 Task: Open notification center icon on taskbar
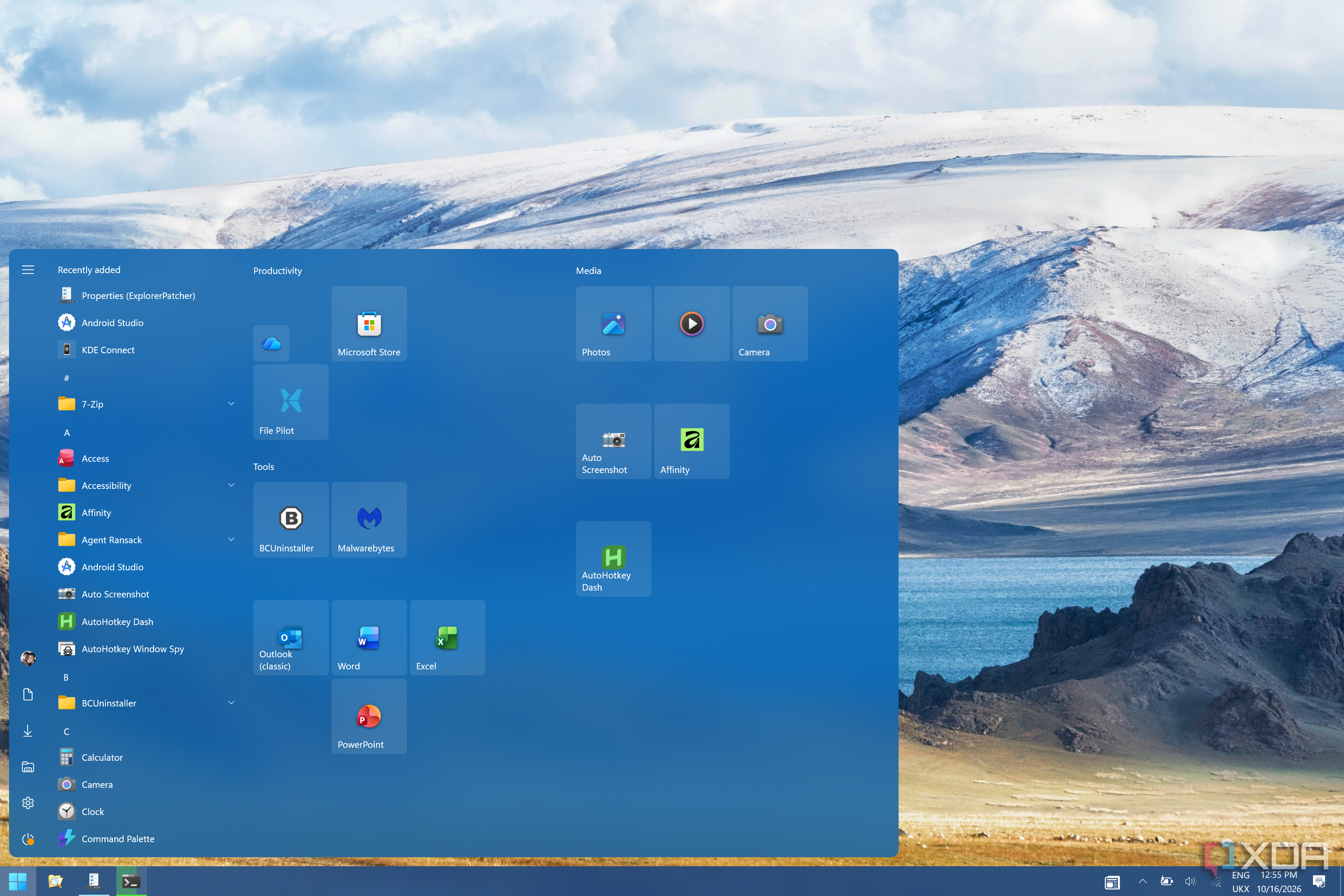[1319, 881]
